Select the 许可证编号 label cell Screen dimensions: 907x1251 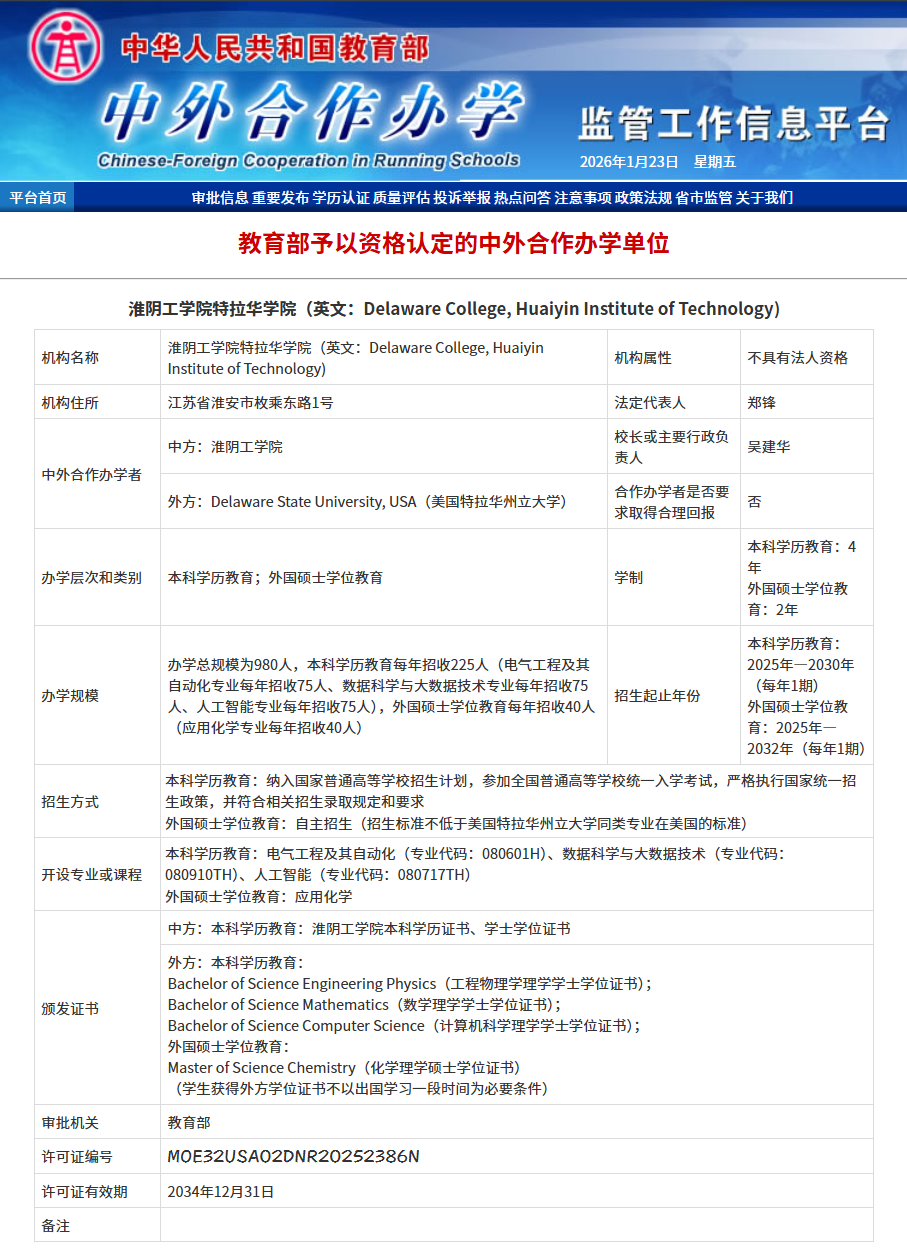coord(97,1156)
